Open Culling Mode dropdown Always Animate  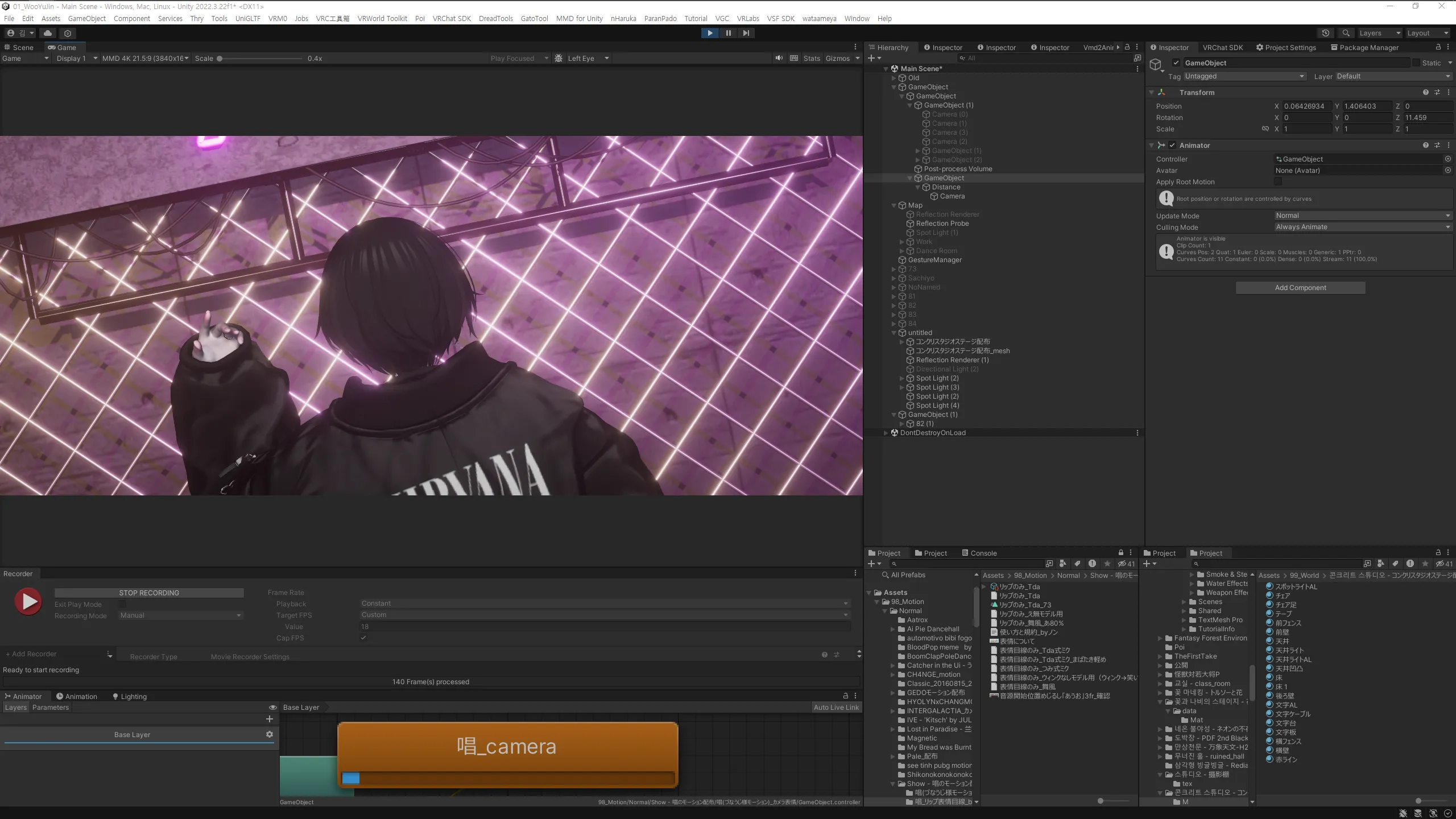1363,227
